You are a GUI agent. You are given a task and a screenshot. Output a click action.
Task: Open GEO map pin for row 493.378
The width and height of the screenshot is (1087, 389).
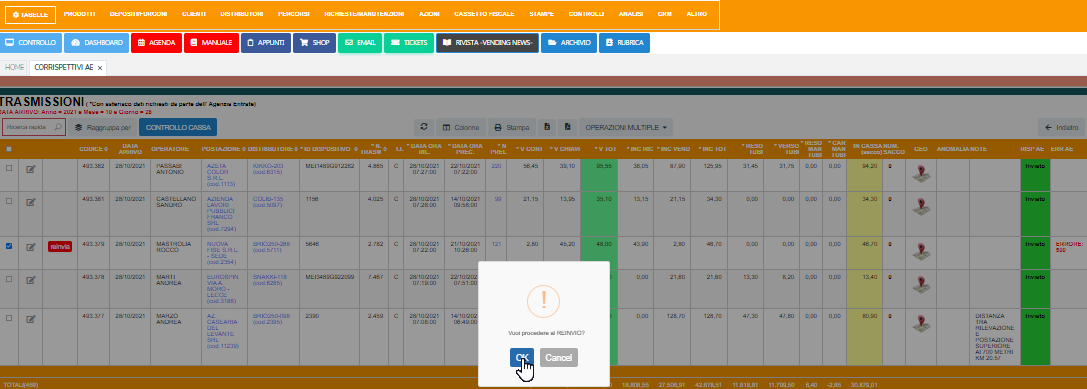921,284
